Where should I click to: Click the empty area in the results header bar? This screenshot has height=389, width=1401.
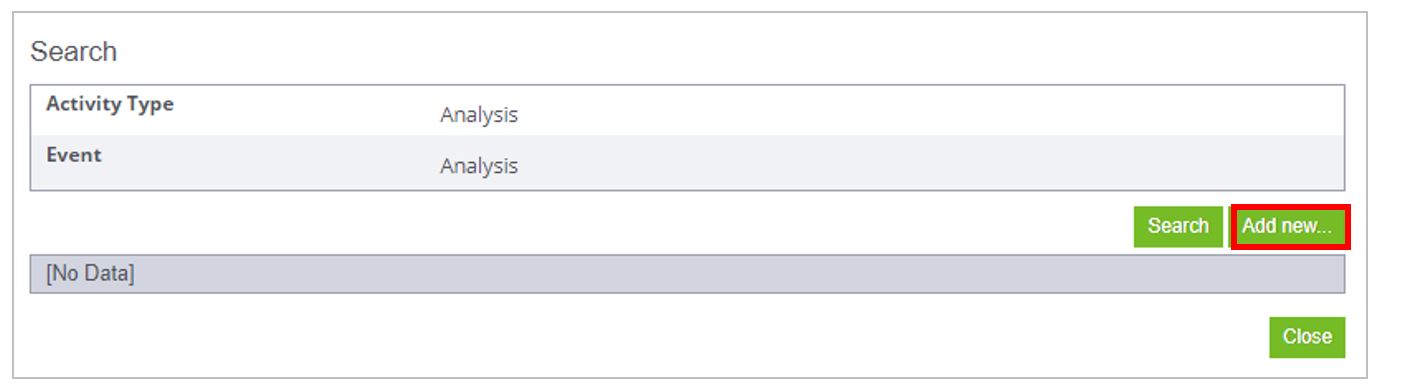click(x=740, y=274)
